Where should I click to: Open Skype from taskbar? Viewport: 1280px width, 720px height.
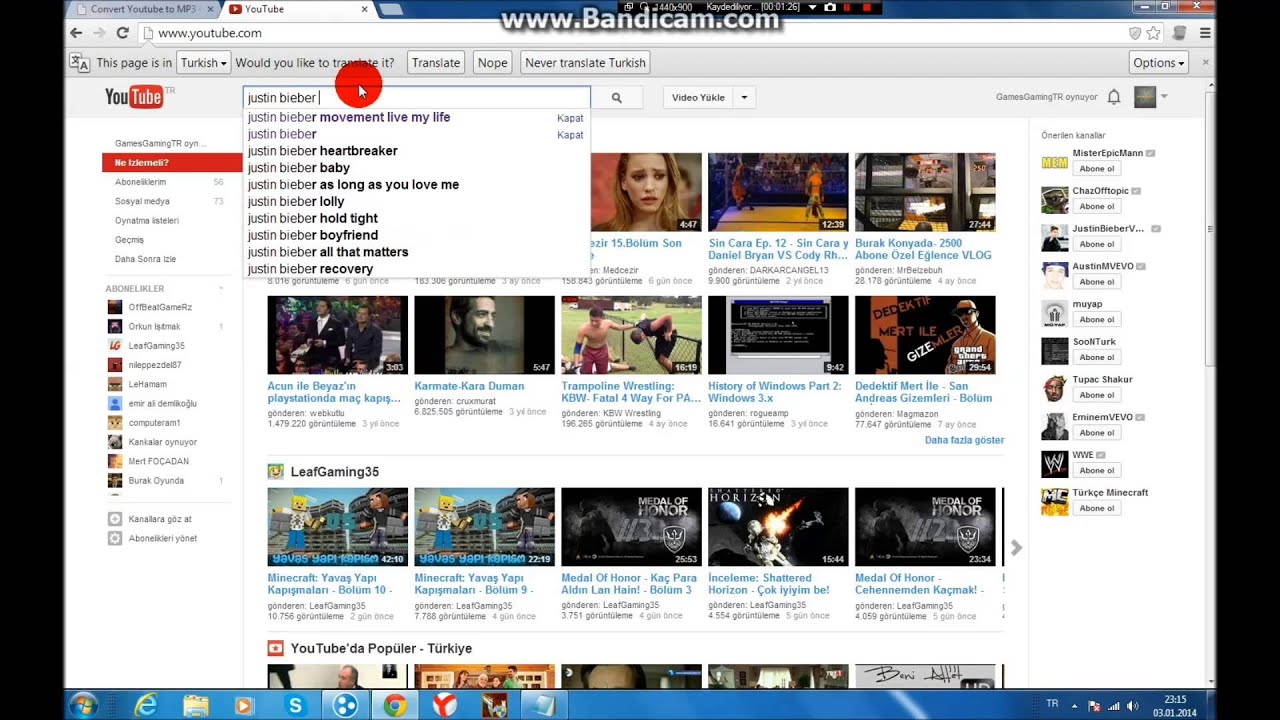pos(295,705)
